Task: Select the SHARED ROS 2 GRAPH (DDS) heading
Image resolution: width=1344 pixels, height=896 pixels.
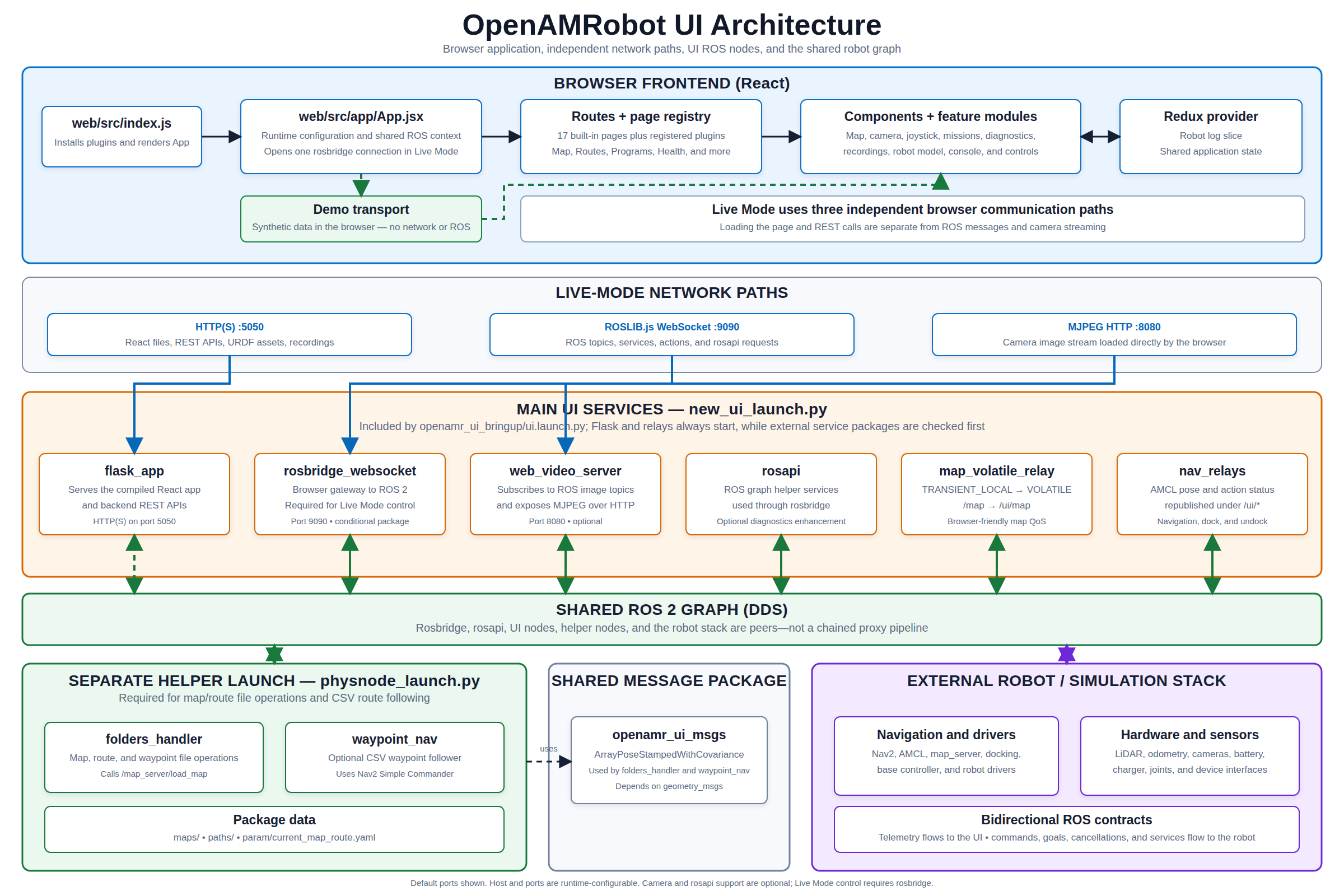Action: pos(672,610)
